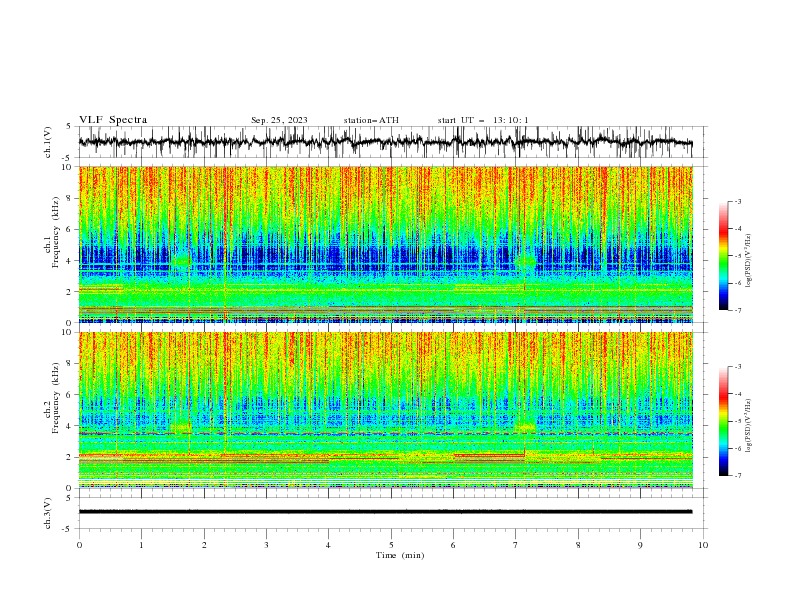Click time axis tick label '0'
The image size is (792, 612).
[x=79, y=545]
